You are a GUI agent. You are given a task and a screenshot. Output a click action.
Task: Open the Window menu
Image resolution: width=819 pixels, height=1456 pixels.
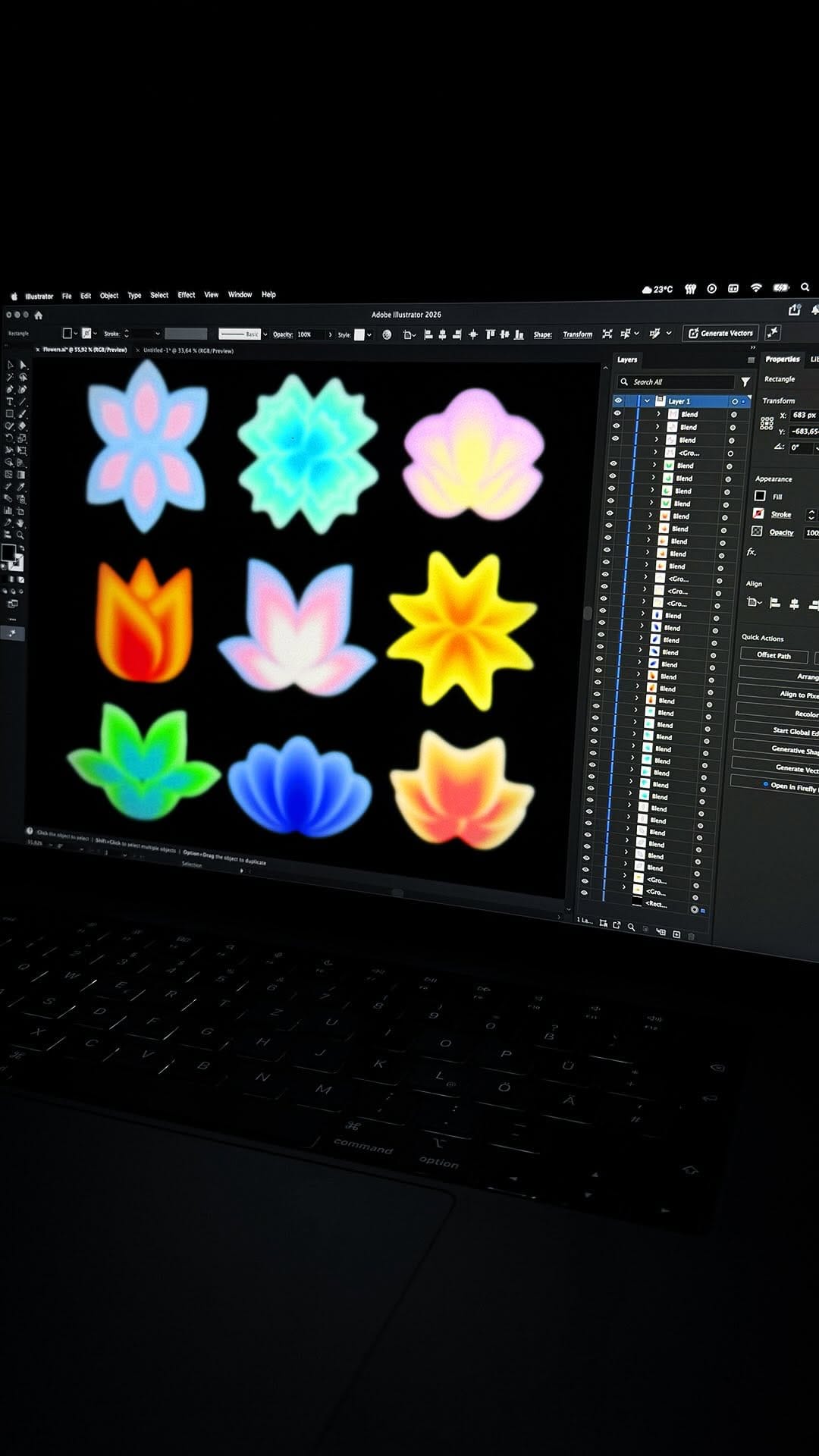click(x=240, y=294)
